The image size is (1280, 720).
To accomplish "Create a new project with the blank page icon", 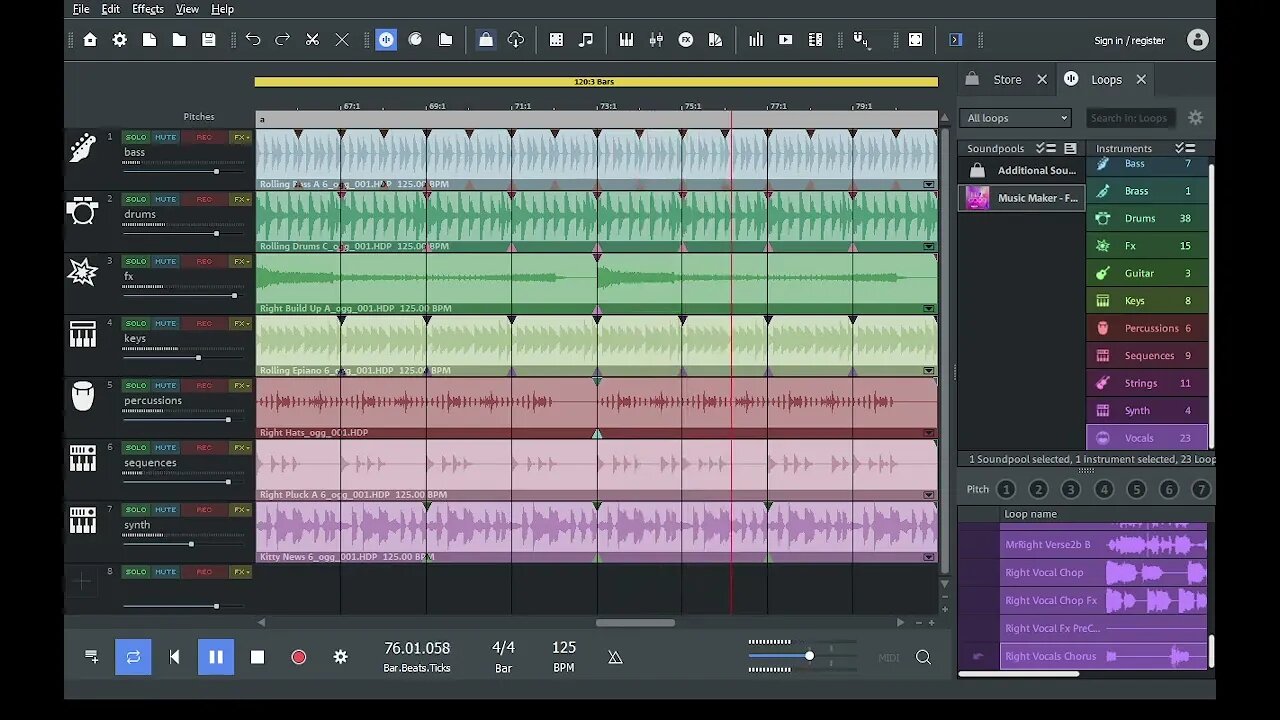I will coord(149,40).
